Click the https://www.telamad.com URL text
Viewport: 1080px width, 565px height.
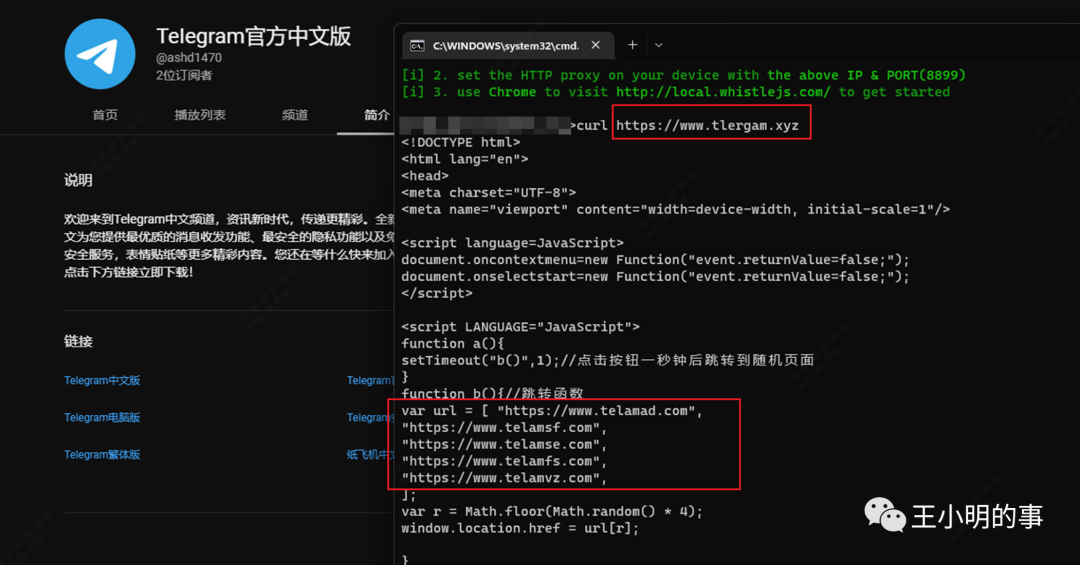click(x=596, y=411)
